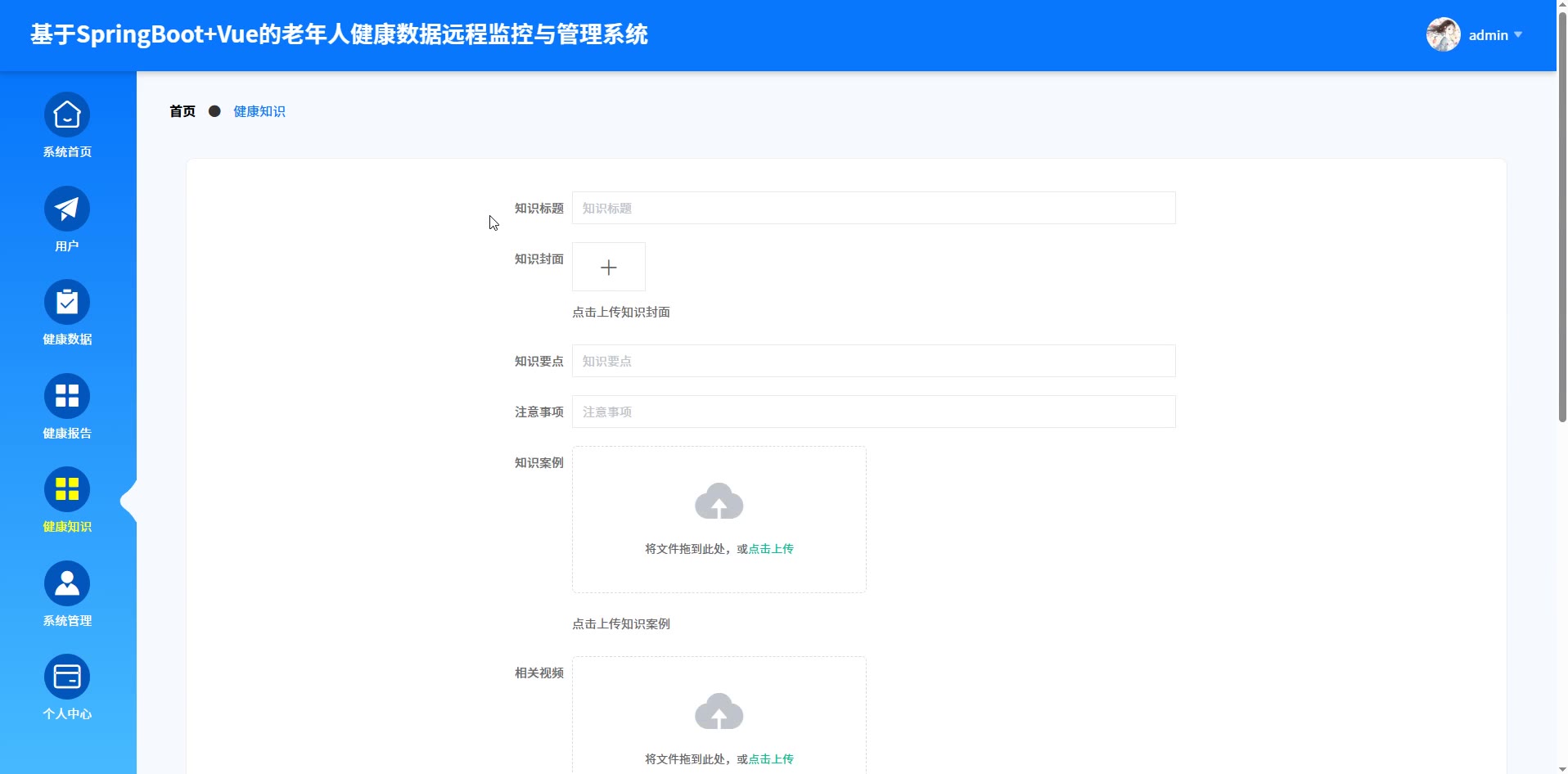Click the 知识封面 field label
The image size is (1568, 774).
pos(539,259)
